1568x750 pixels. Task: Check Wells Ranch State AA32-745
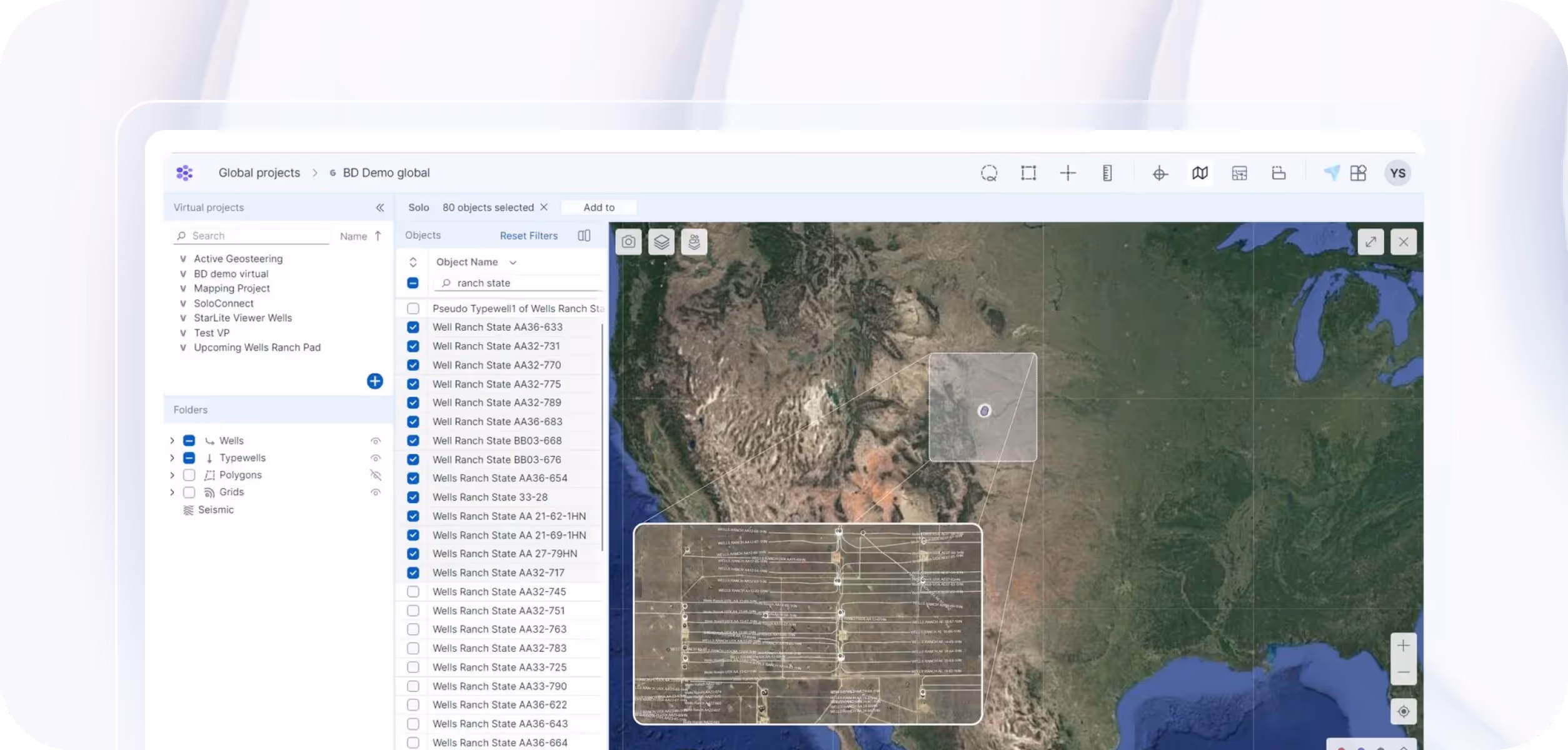pyautogui.click(x=413, y=592)
